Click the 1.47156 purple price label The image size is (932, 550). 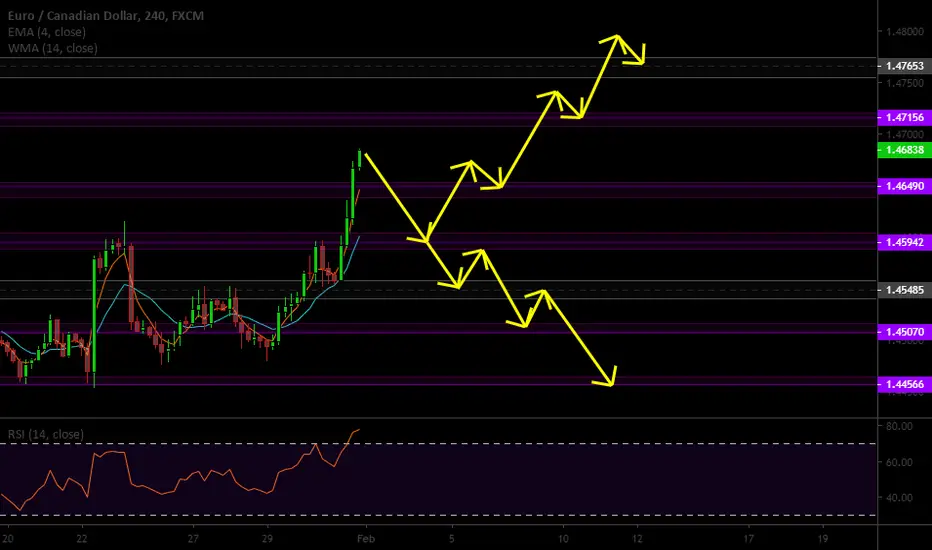(905, 117)
